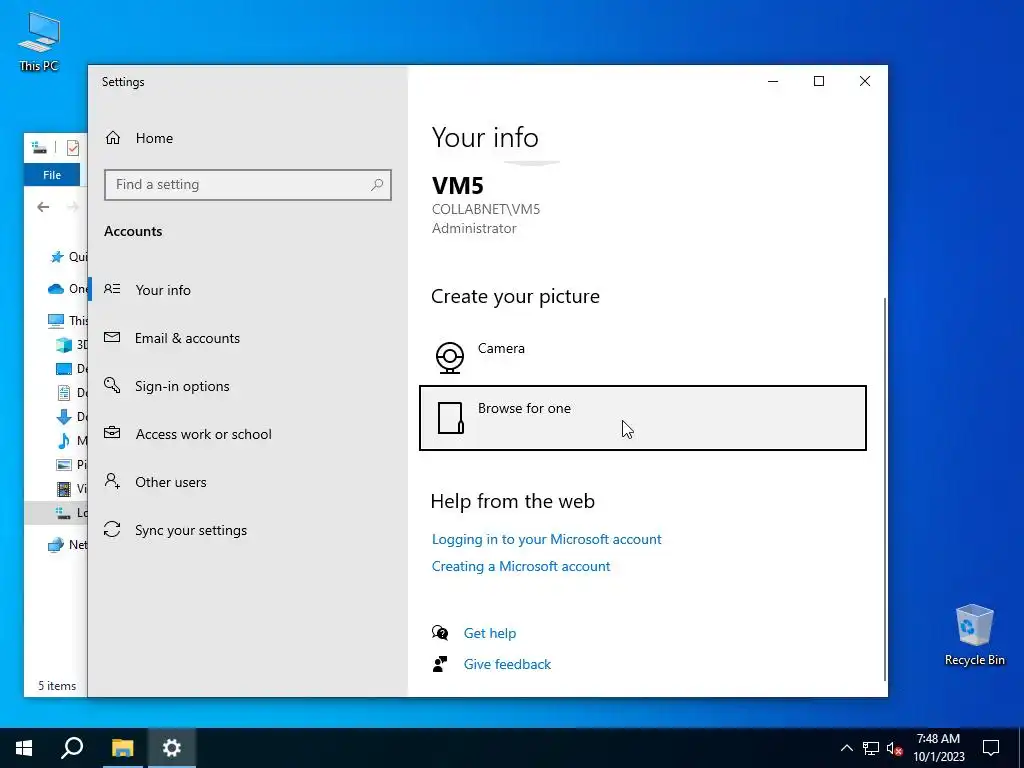Click the Give feedback person icon
Screen dimensions: 1024x768
(x=440, y=664)
